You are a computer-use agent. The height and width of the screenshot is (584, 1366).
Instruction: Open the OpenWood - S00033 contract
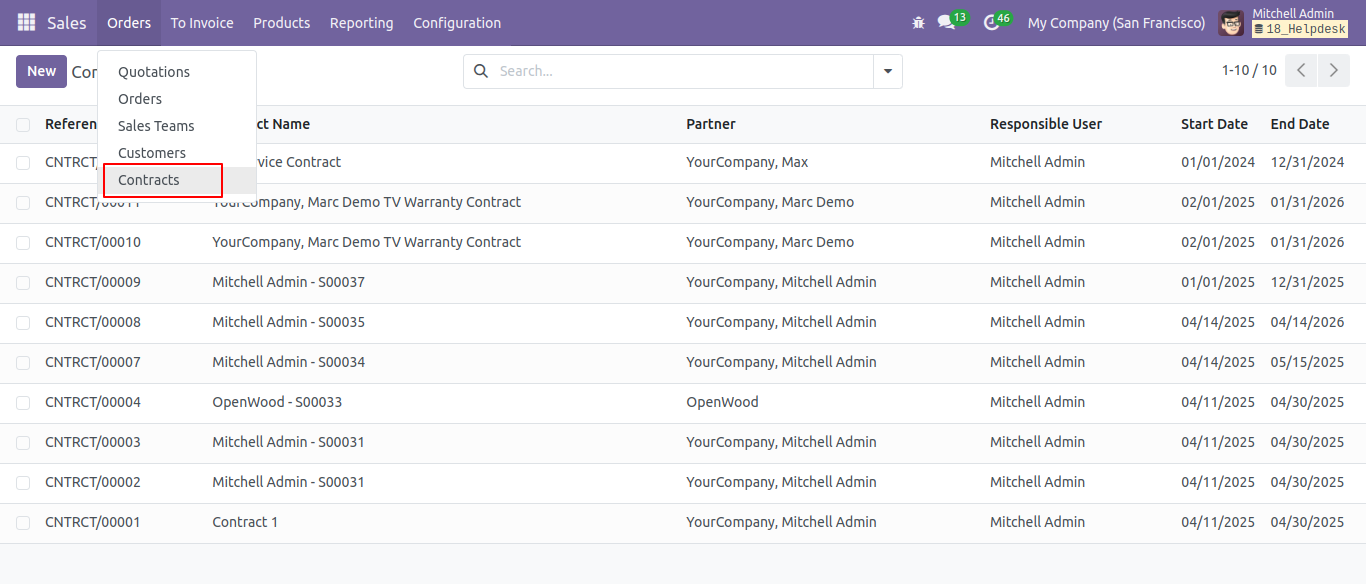[277, 402]
